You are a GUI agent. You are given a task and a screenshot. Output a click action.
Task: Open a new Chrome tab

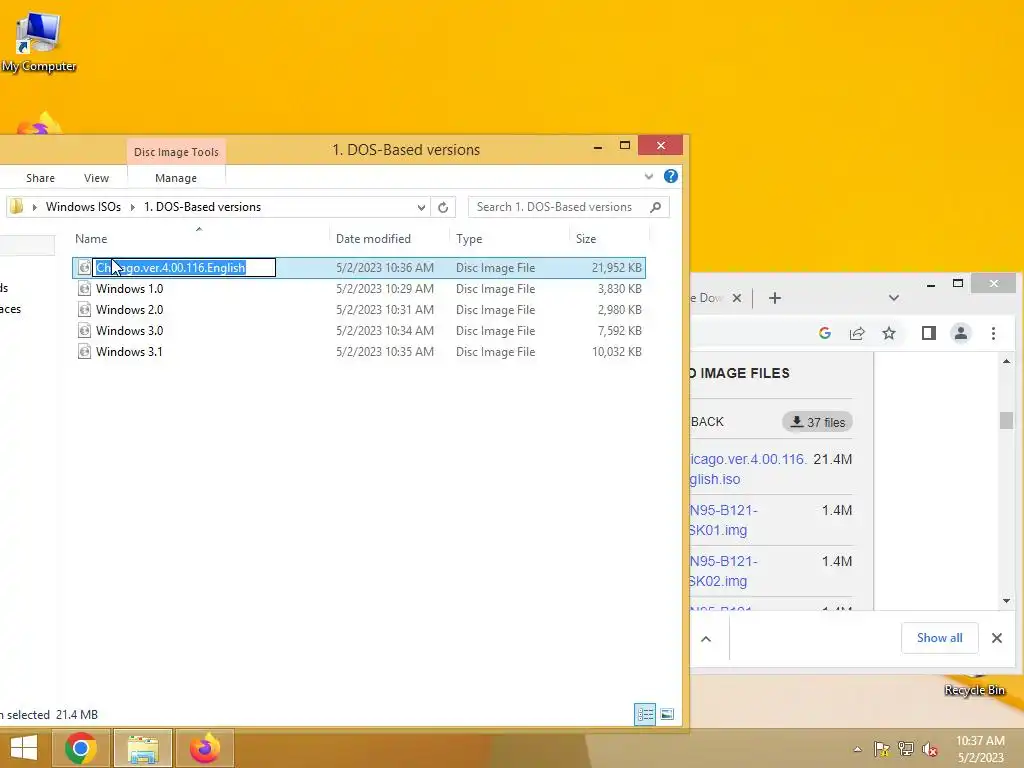[775, 298]
